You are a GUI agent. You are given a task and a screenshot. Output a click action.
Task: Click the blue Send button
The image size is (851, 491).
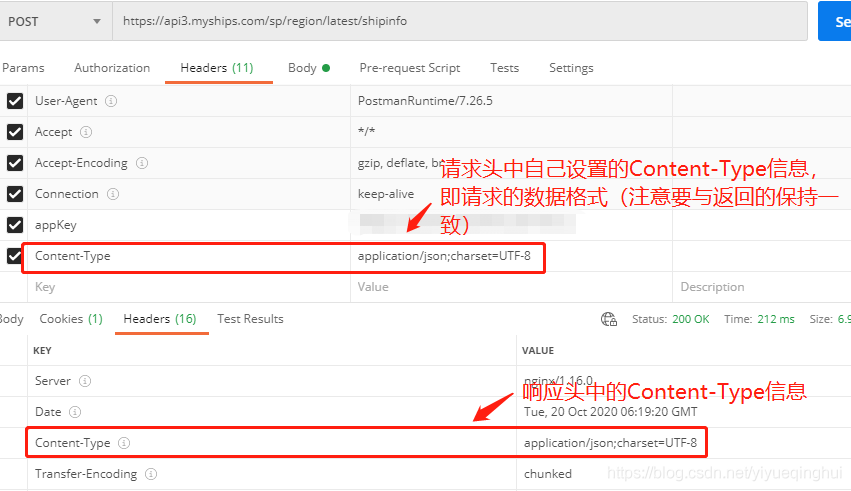[836, 21]
